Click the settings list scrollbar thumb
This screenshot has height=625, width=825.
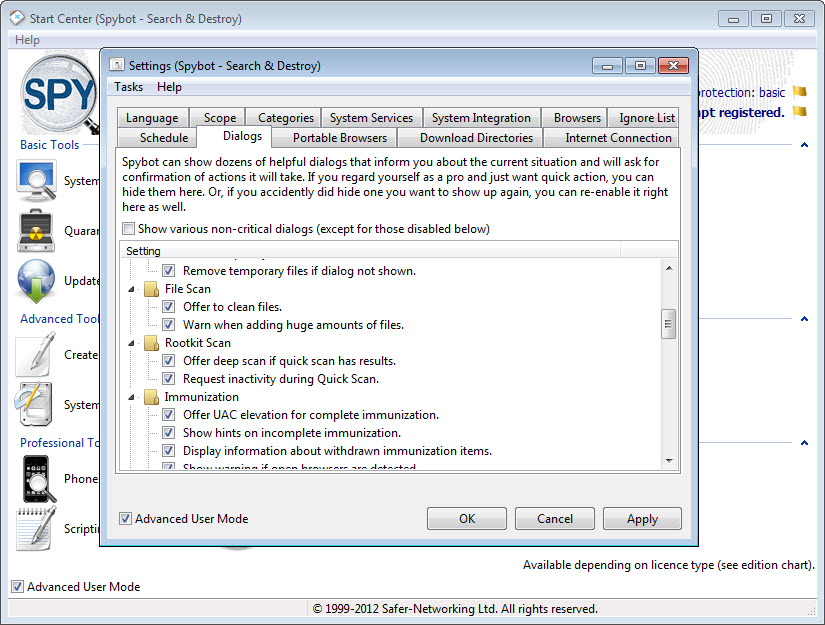(668, 324)
